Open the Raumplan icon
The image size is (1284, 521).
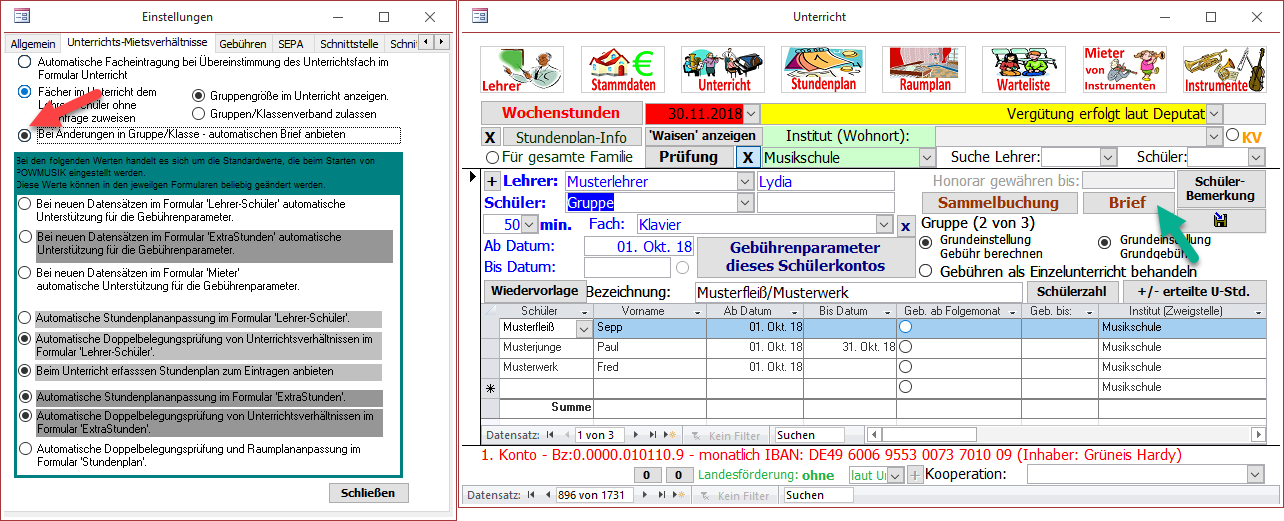925,70
